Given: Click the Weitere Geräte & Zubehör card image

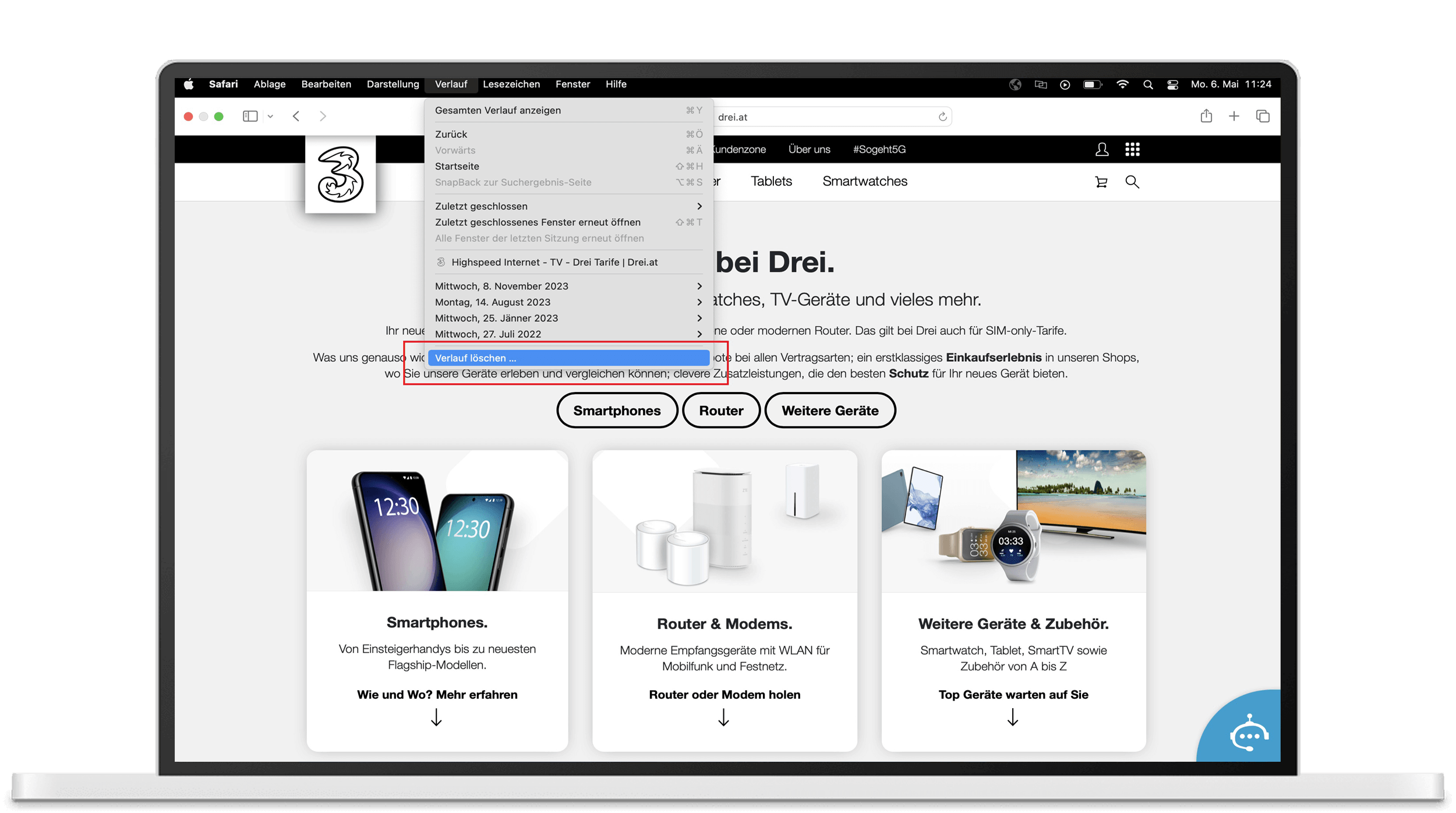Looking at the screenshot, I should click(x=1013, y=521).
